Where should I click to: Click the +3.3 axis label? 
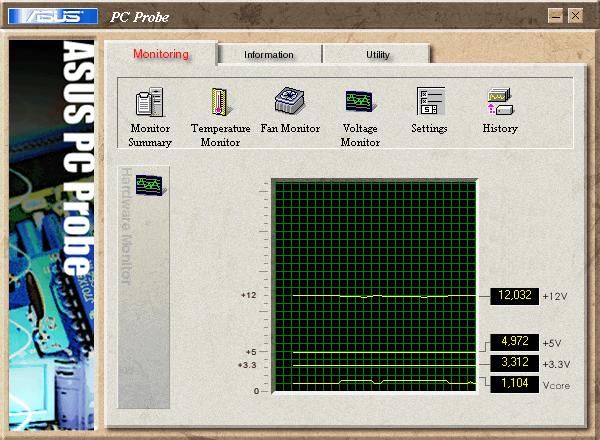point(247,365)
